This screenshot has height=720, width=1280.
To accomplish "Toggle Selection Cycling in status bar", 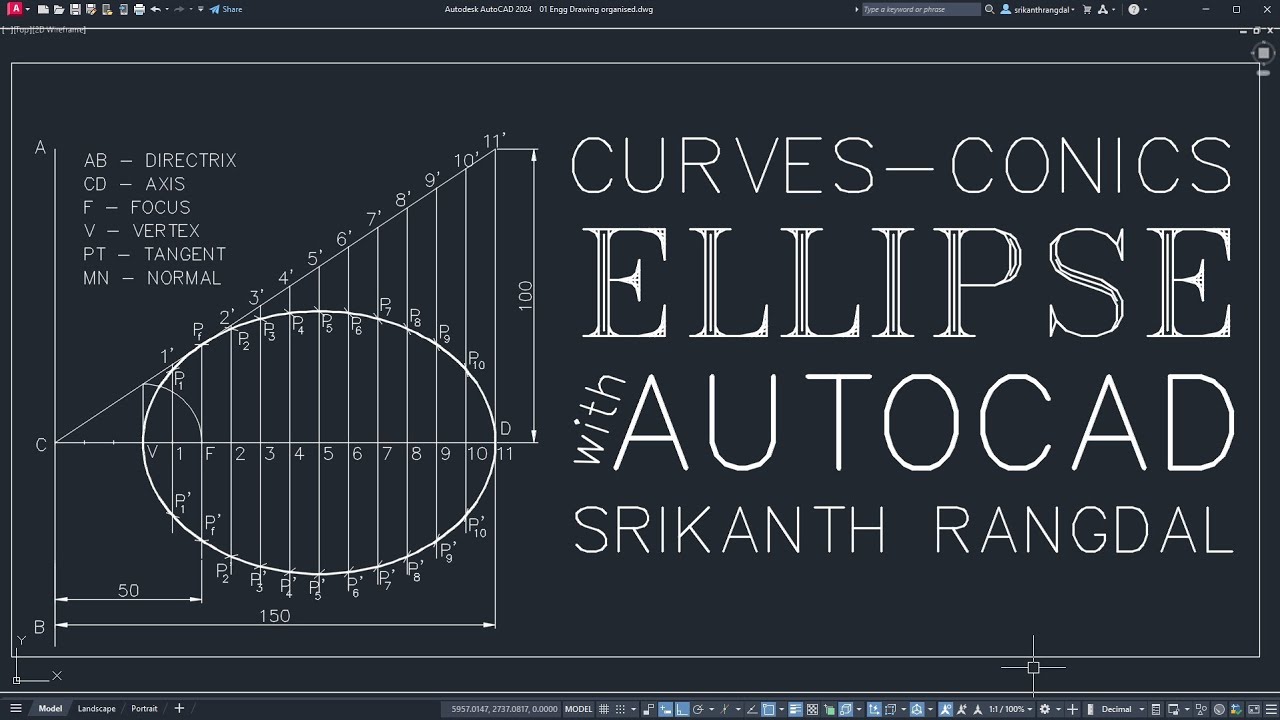I will pos(828,709).
